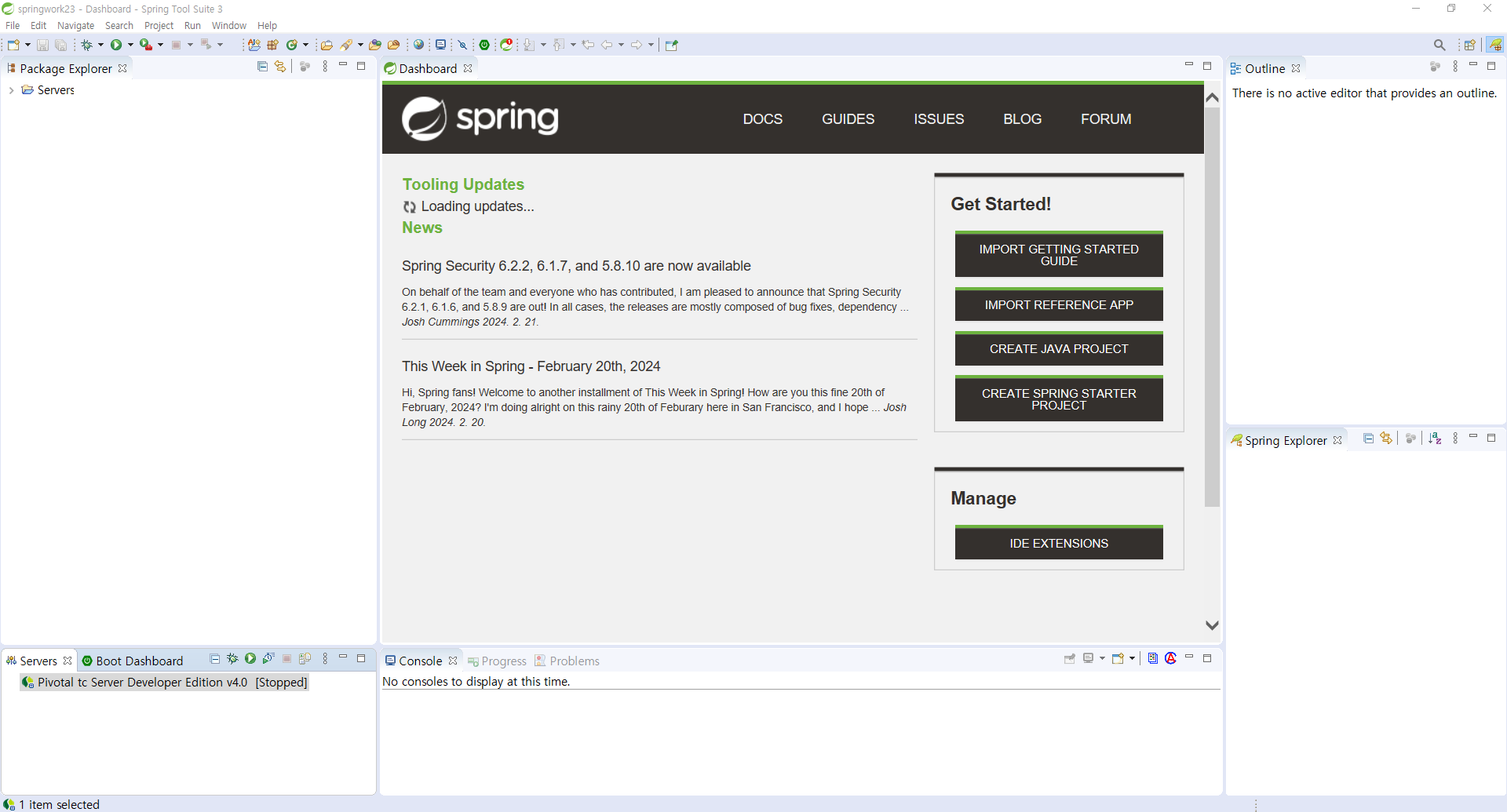Viewport: 1507px width, 812px height.
Task: Open Forward navigation history dropdown arrow
Action: pos(651,45)
